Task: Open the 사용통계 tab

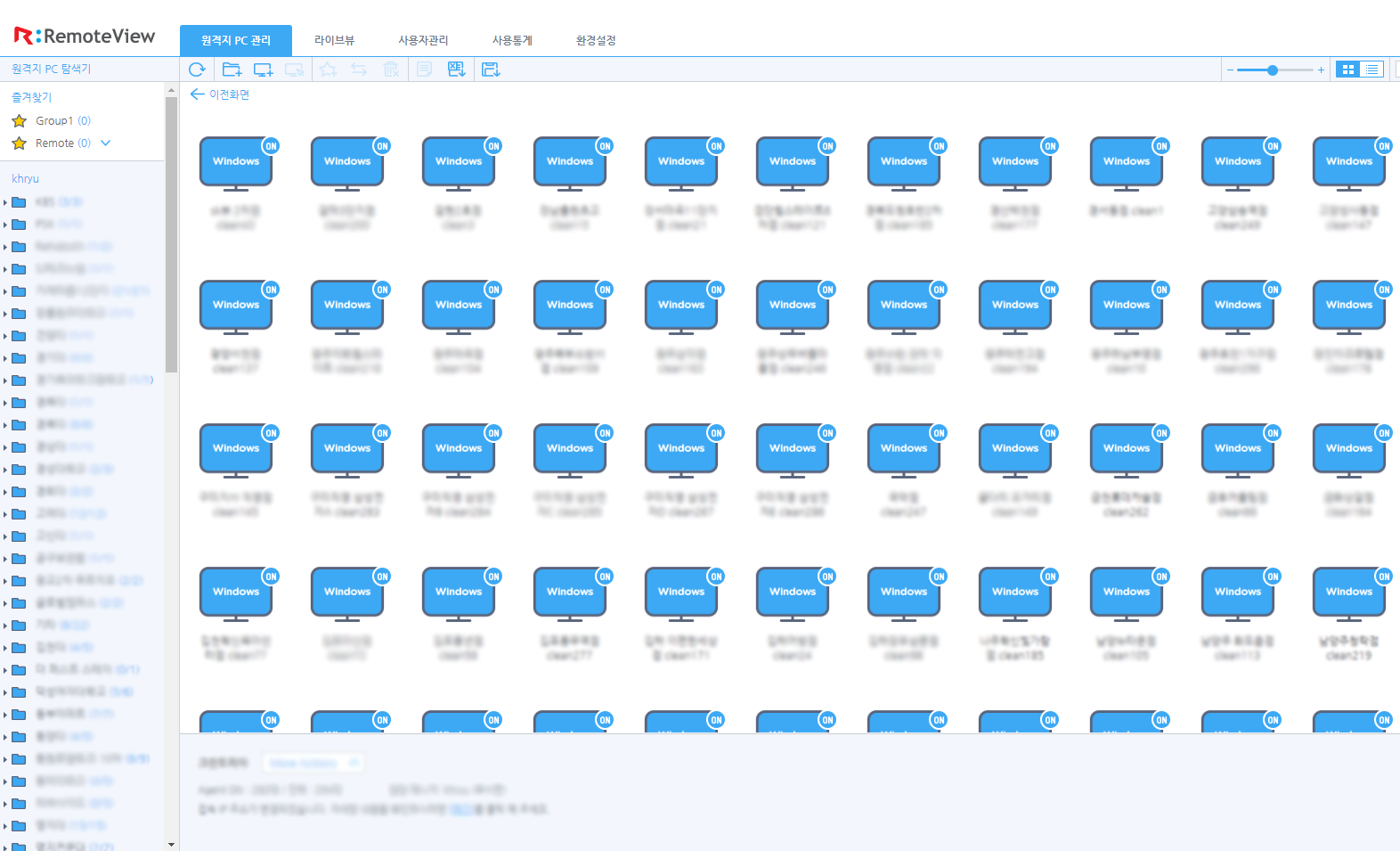Action: click(x=512, y=40)
